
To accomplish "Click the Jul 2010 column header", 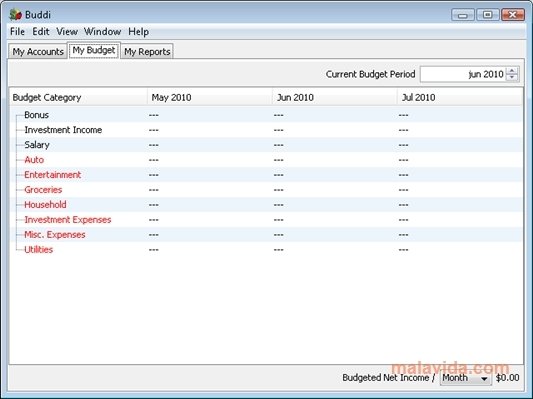I will coord(460,98).
